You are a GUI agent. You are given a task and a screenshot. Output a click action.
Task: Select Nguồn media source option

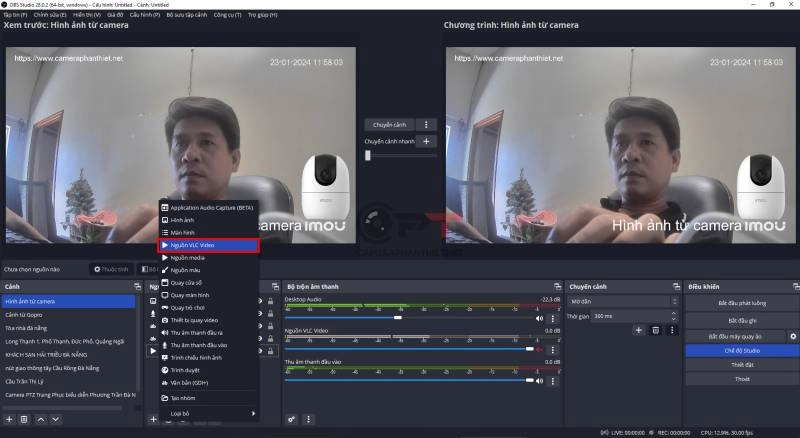pos(209,258)
